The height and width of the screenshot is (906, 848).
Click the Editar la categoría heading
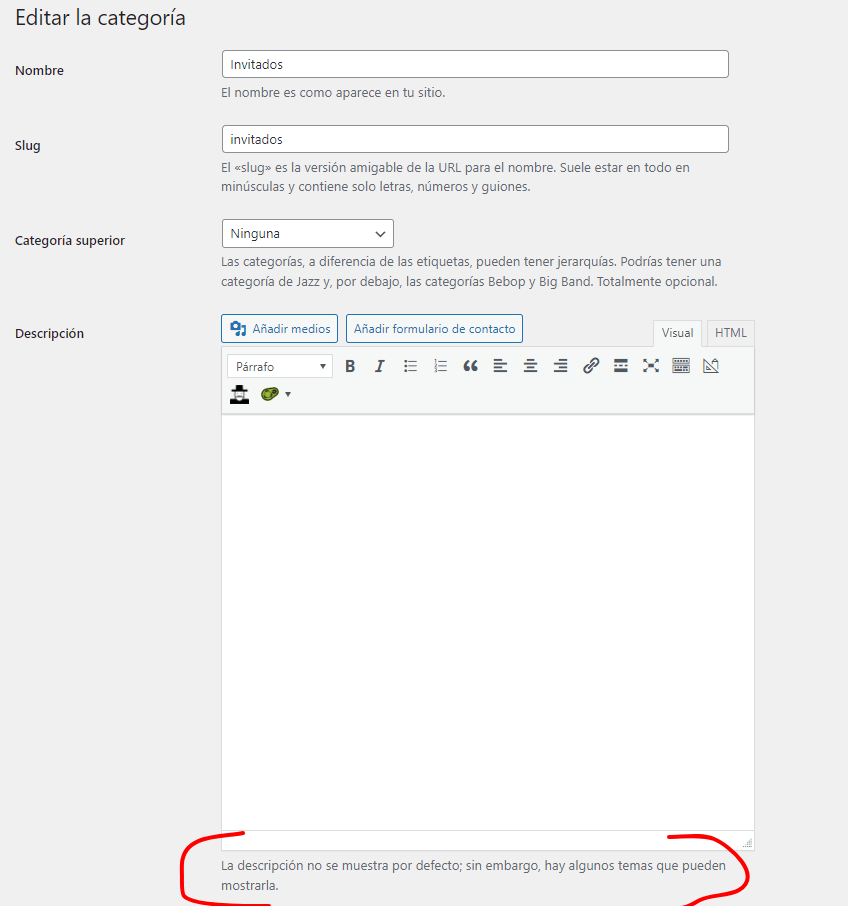100,18
